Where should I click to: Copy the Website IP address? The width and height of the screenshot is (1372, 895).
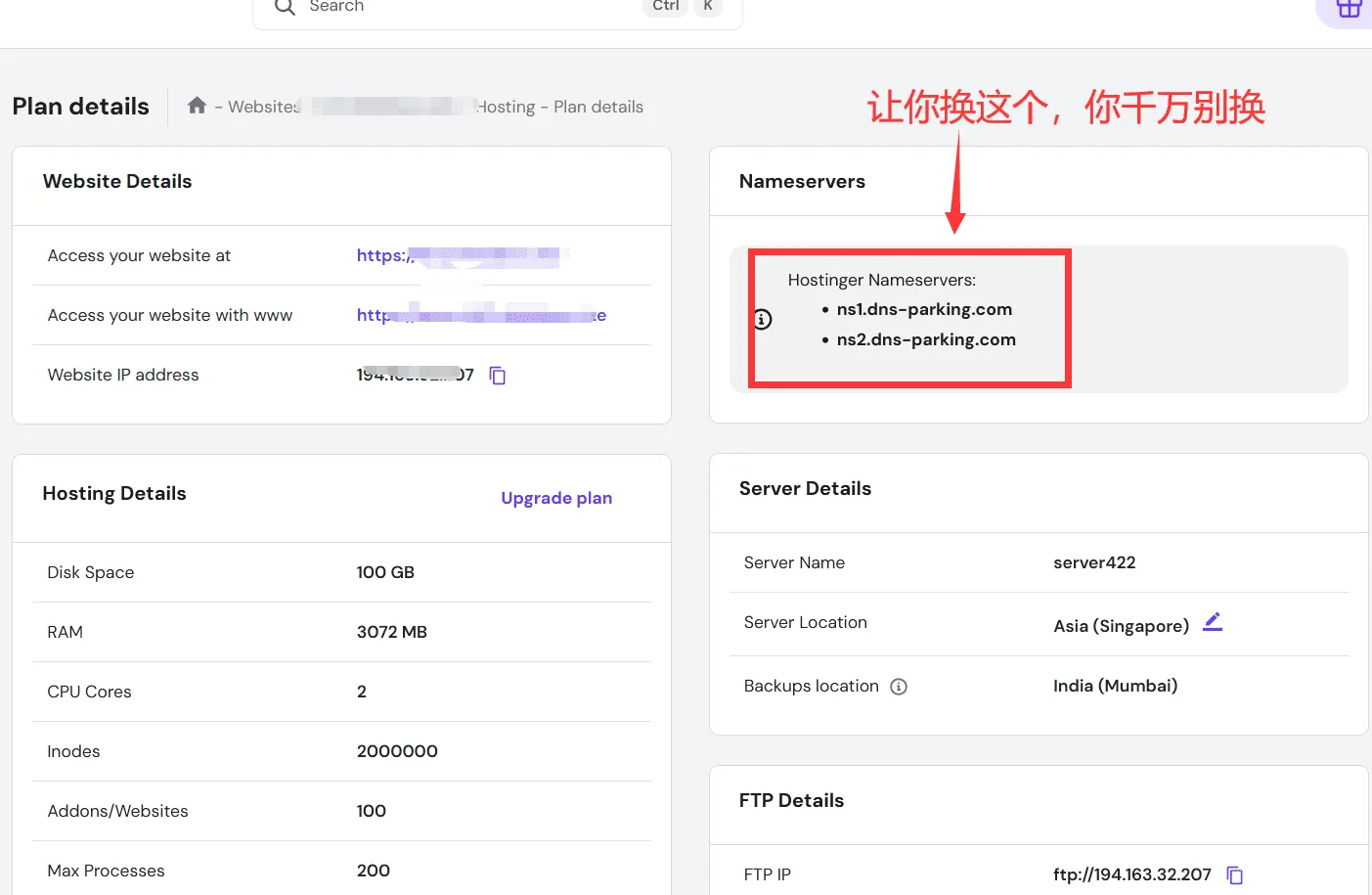[x=498, y=376]
